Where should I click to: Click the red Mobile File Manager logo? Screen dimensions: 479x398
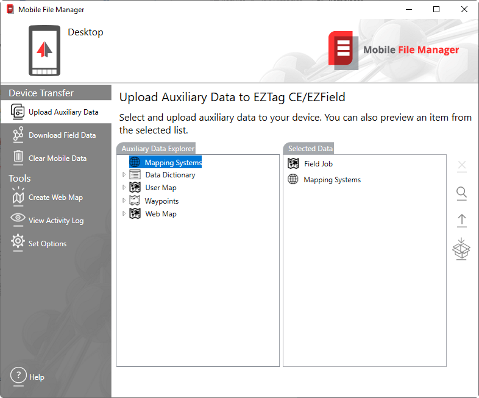(343, 50)
